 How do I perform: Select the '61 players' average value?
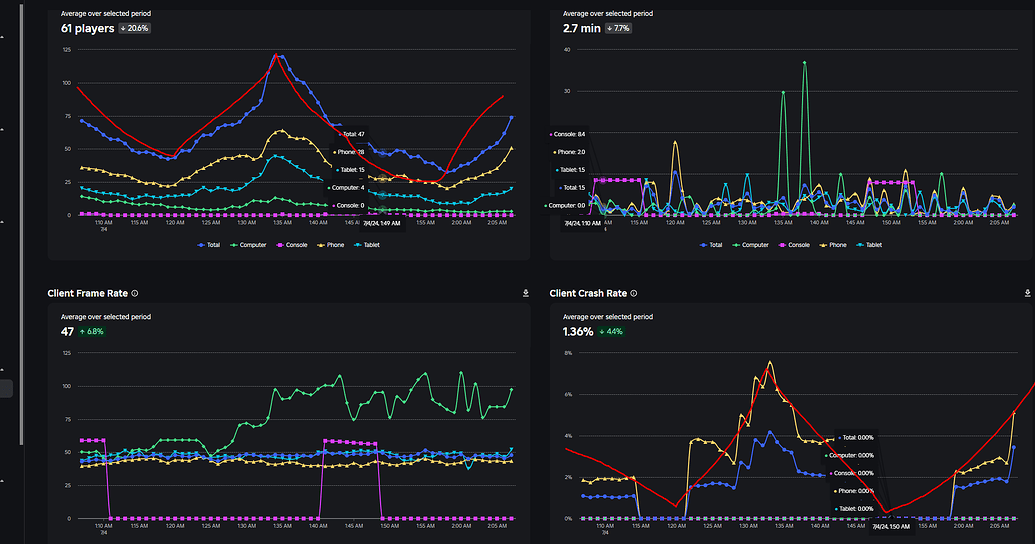tap(88, 28)
